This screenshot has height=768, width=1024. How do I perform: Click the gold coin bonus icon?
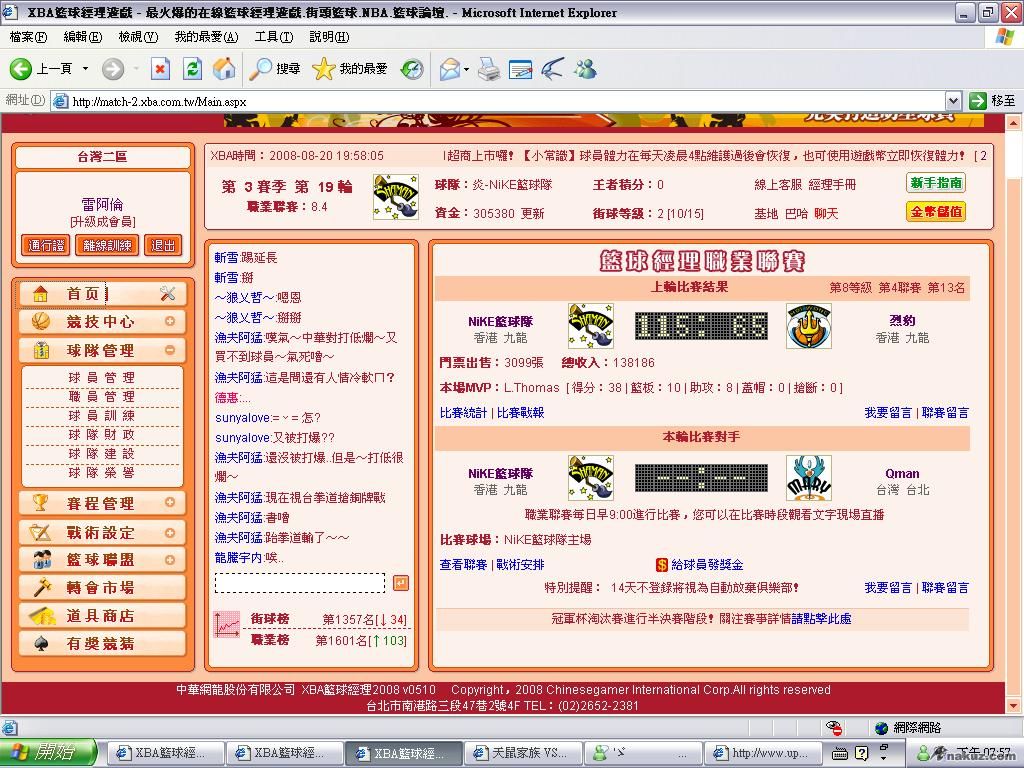click(662, 565)
